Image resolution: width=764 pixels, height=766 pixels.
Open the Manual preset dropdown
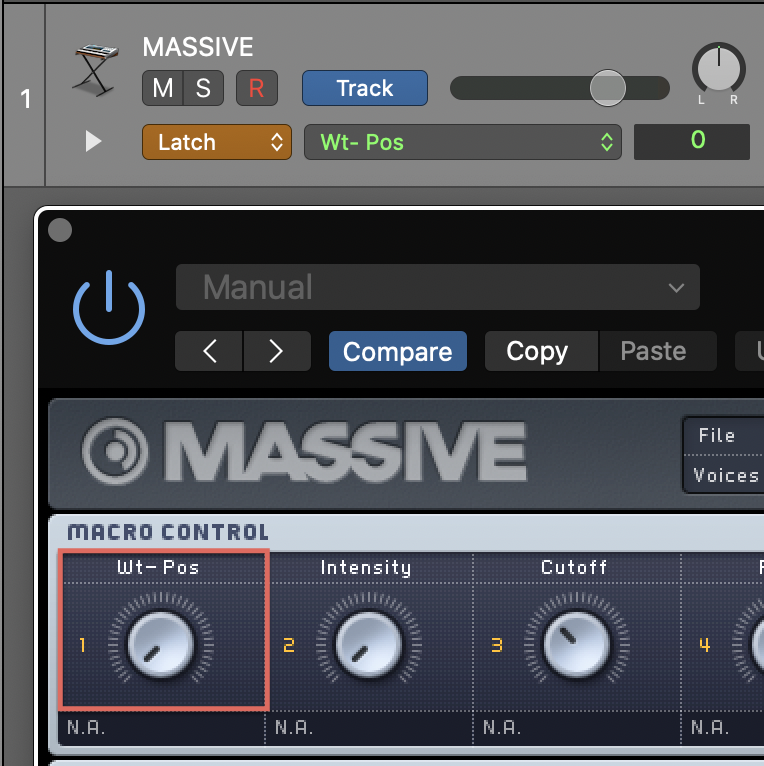(438, 287)
